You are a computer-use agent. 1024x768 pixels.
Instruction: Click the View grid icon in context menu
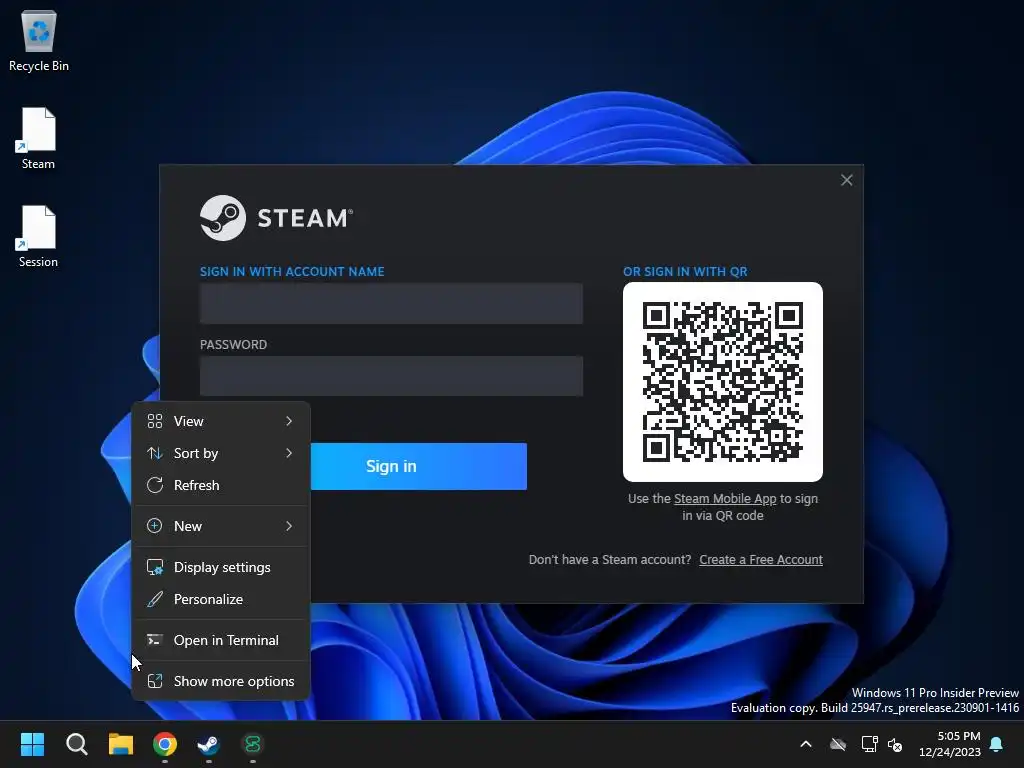coord(155,421)
